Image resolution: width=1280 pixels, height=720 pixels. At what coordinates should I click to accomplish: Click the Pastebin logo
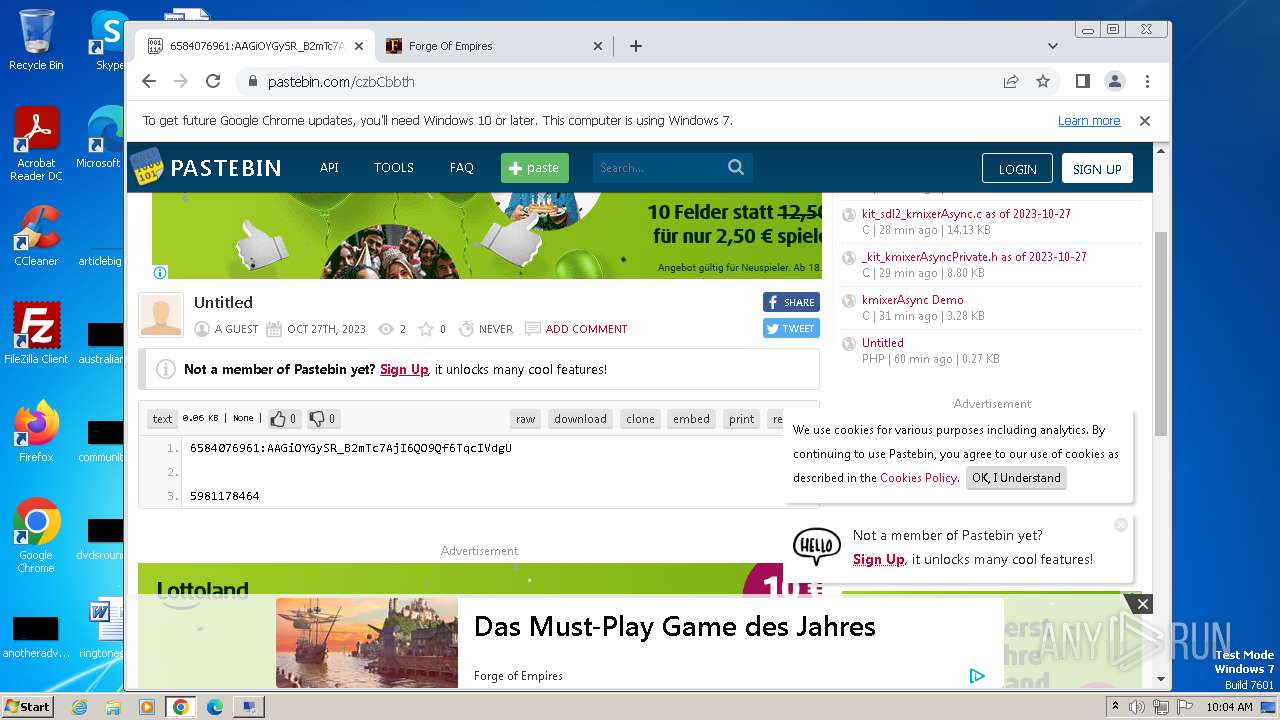[x=206, y=167]
